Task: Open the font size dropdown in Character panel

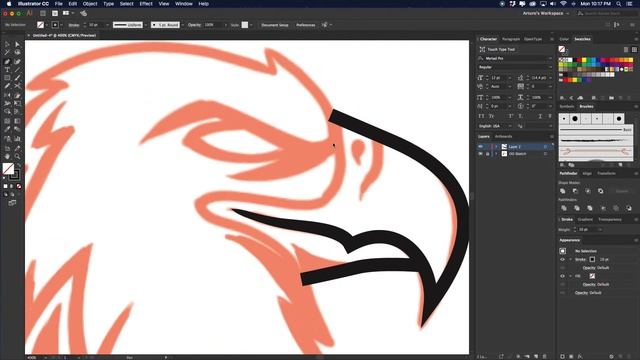Action: pos(510,78)
